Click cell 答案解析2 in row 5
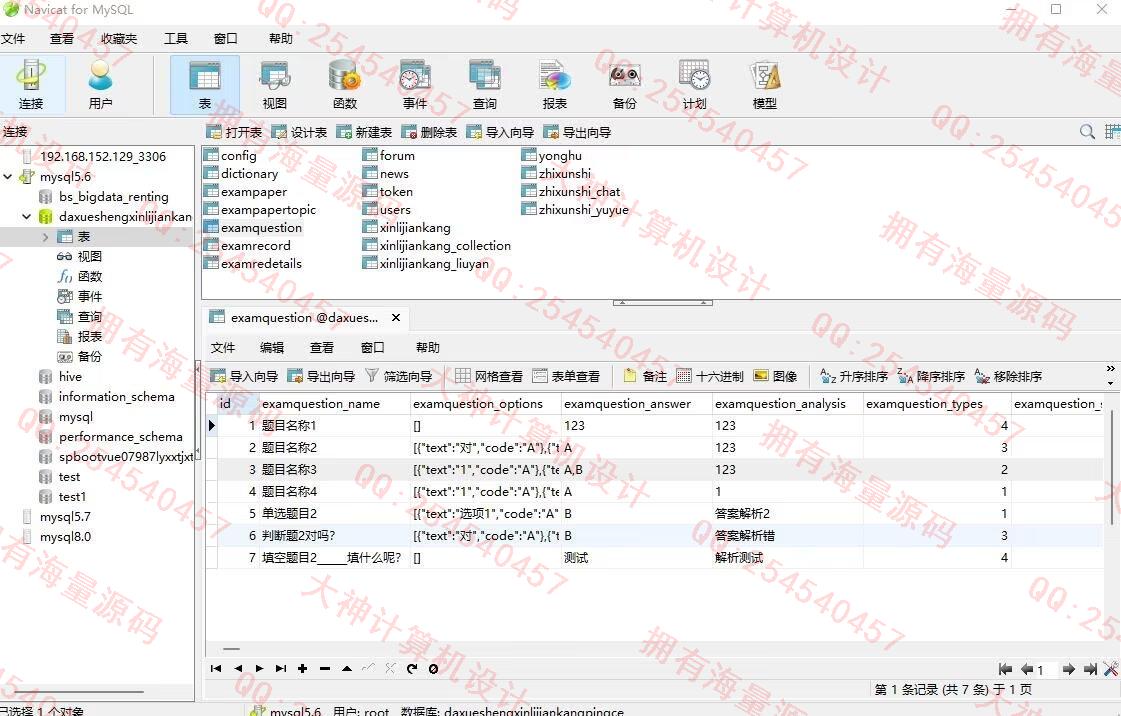This screenshot has height=716, width=1121. coord(788,514)
